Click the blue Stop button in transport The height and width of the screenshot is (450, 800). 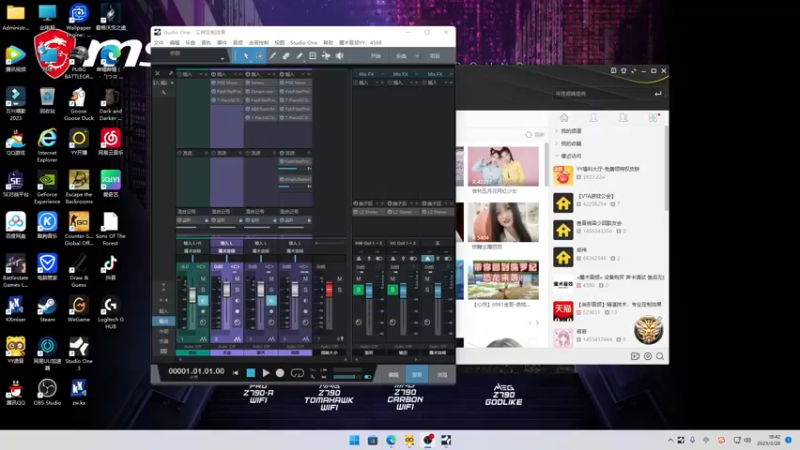pyautogui.click(x=251, y=373)
